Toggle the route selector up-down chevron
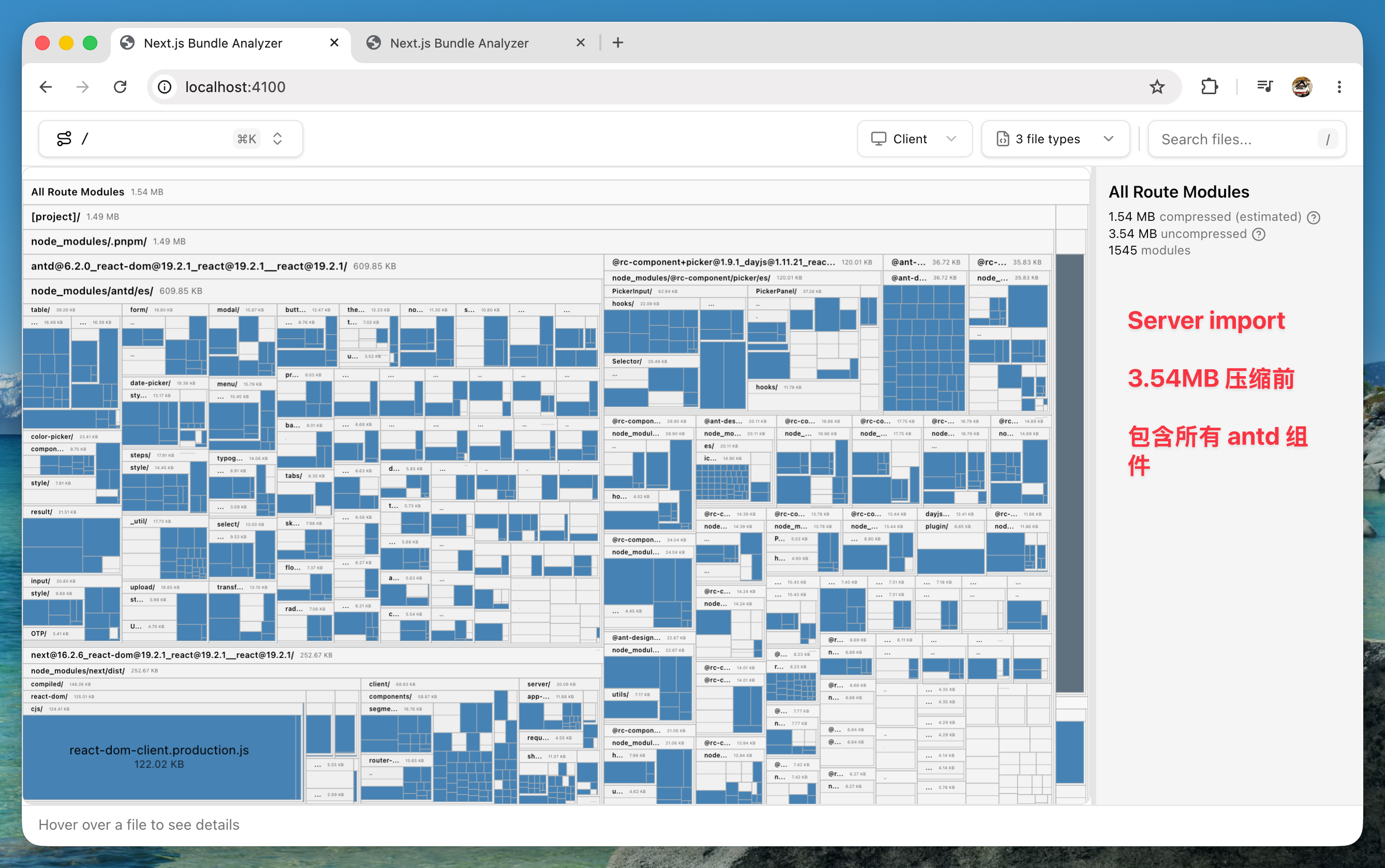This screenshot has height=868, width=1385. point(277,139)
